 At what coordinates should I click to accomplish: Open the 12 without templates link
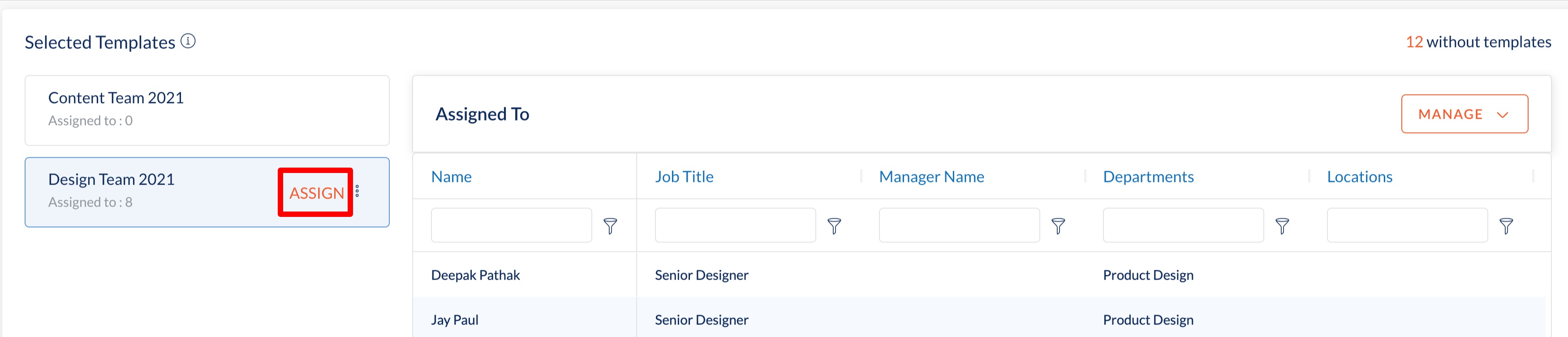click(1478, 41)
